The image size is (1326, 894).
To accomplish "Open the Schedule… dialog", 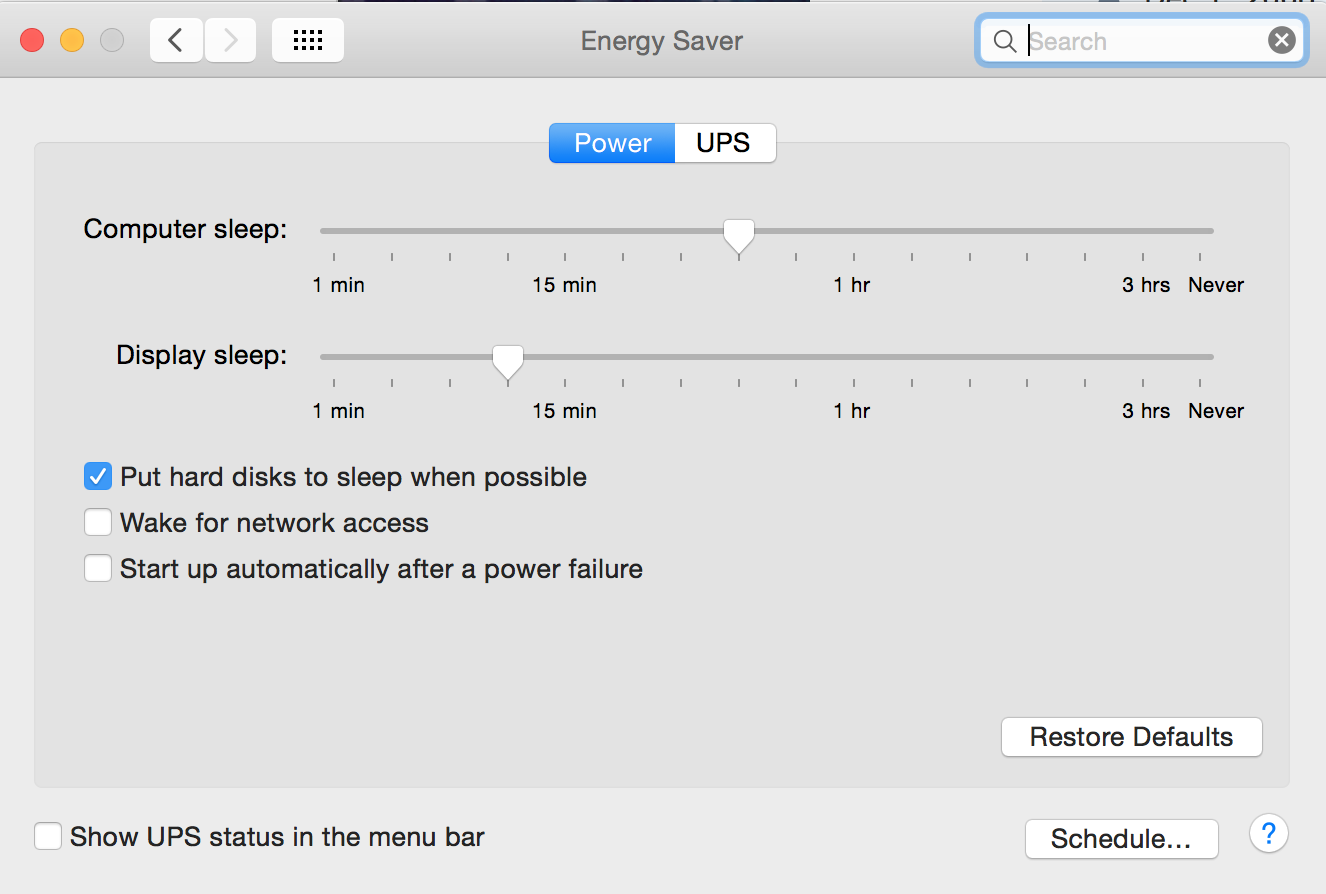I will click(1121, 839).
